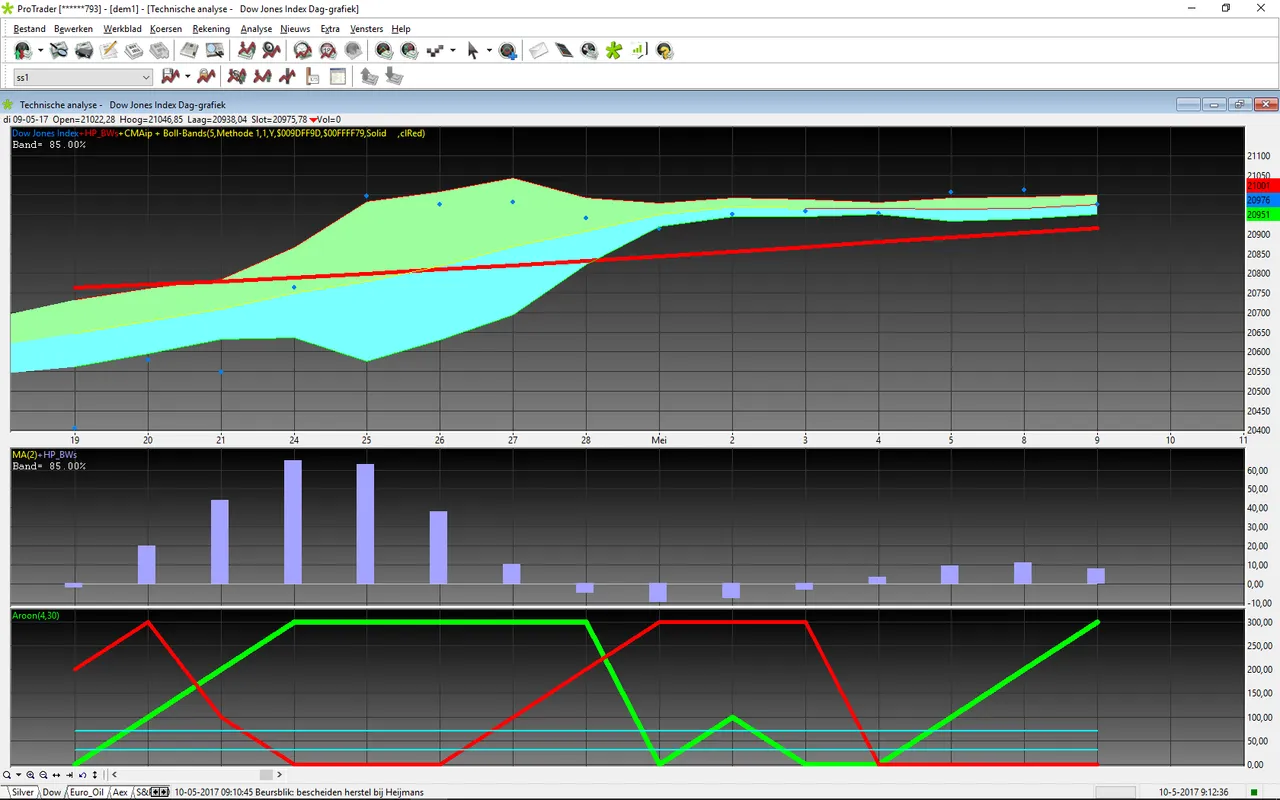
Task: Click the save chart diskette icon
Action: (x=170, y=76)
